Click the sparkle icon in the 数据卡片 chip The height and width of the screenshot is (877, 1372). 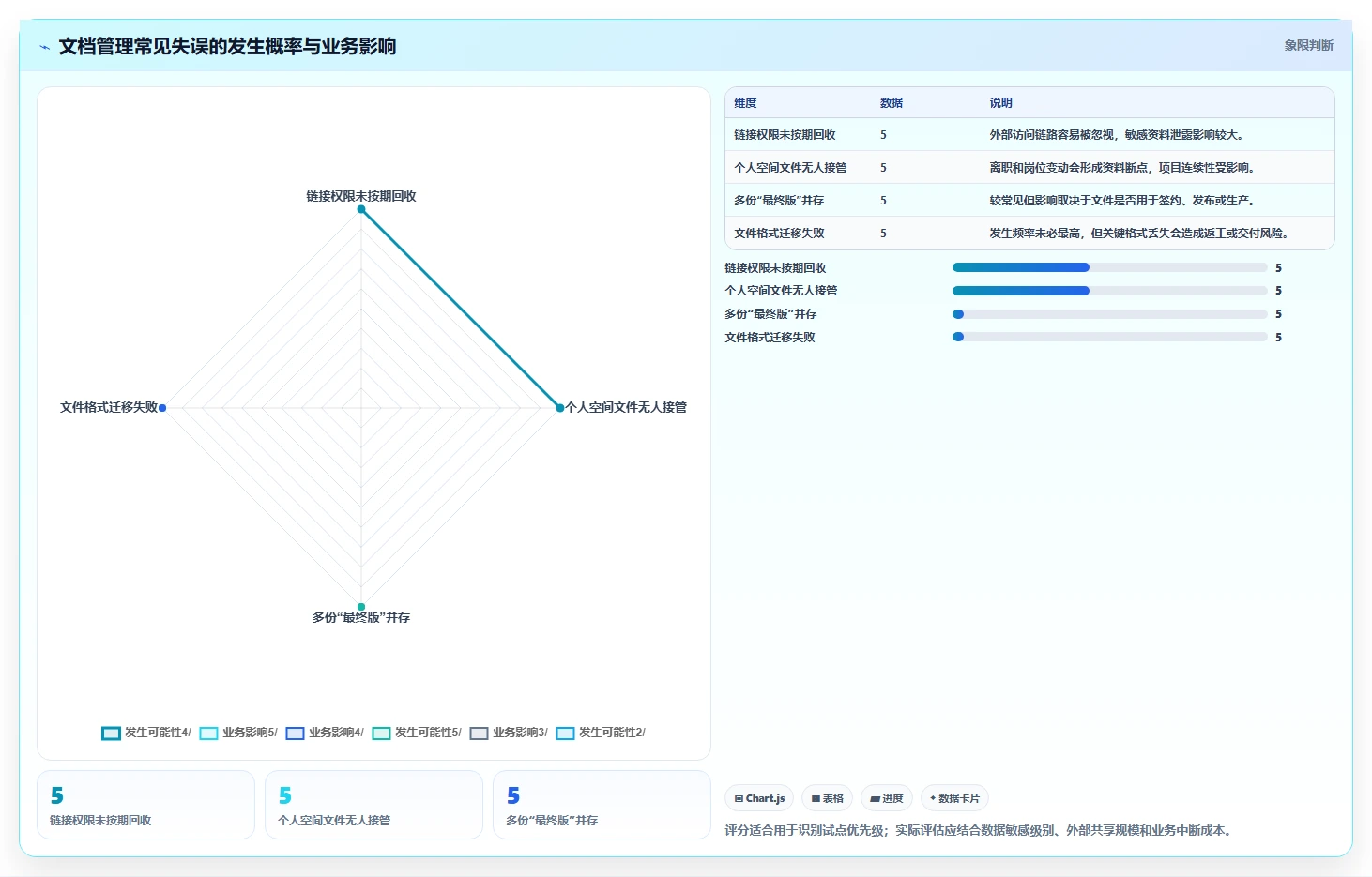(x=933, y=798)
